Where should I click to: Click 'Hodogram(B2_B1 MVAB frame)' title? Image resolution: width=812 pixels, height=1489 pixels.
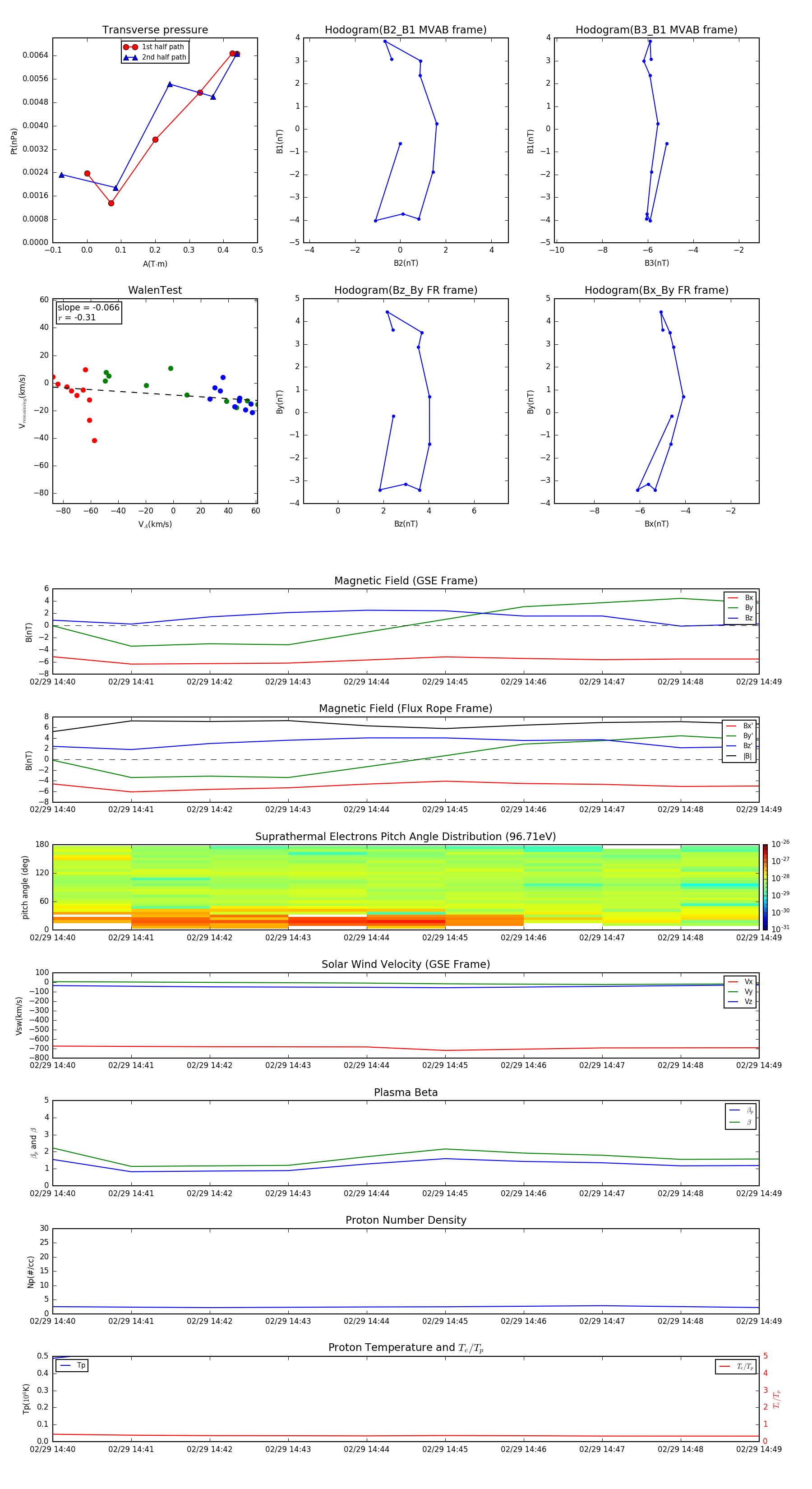coord(406,30)
